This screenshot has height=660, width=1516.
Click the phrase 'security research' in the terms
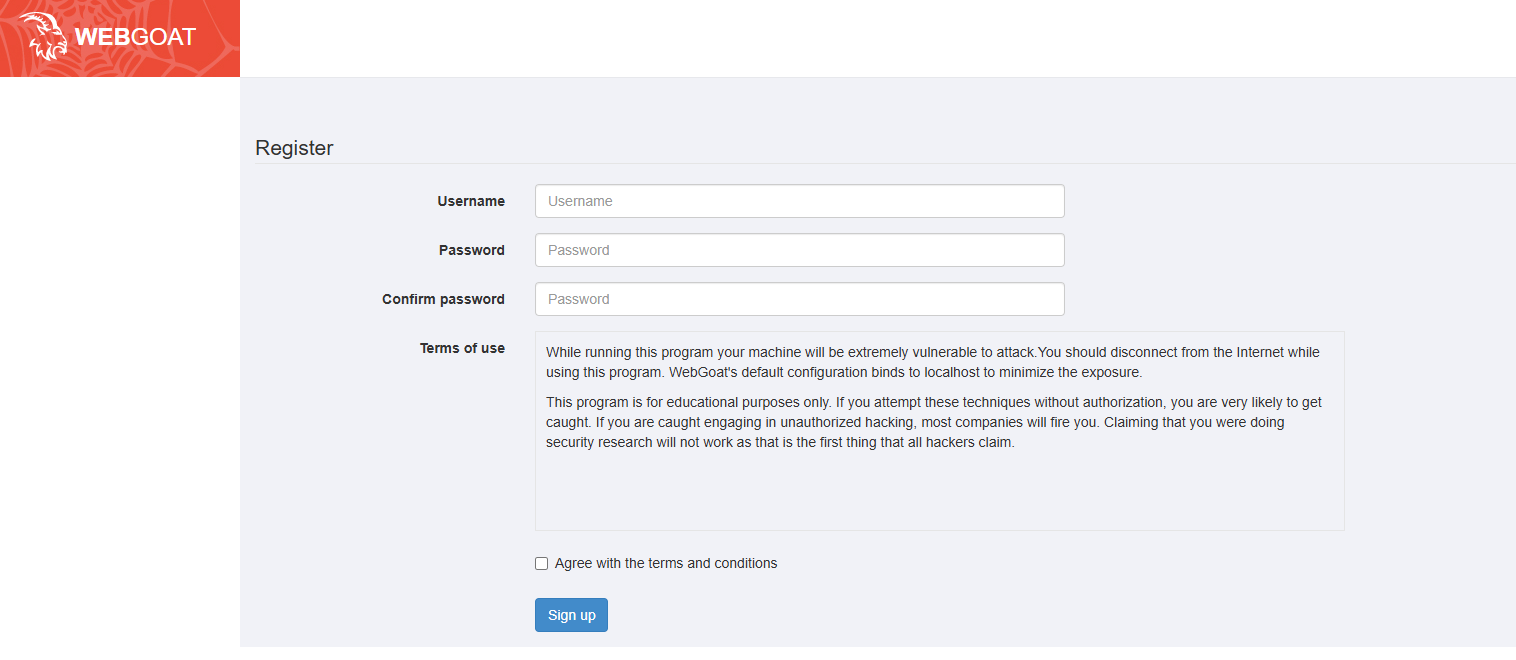(x=599, y=443)
